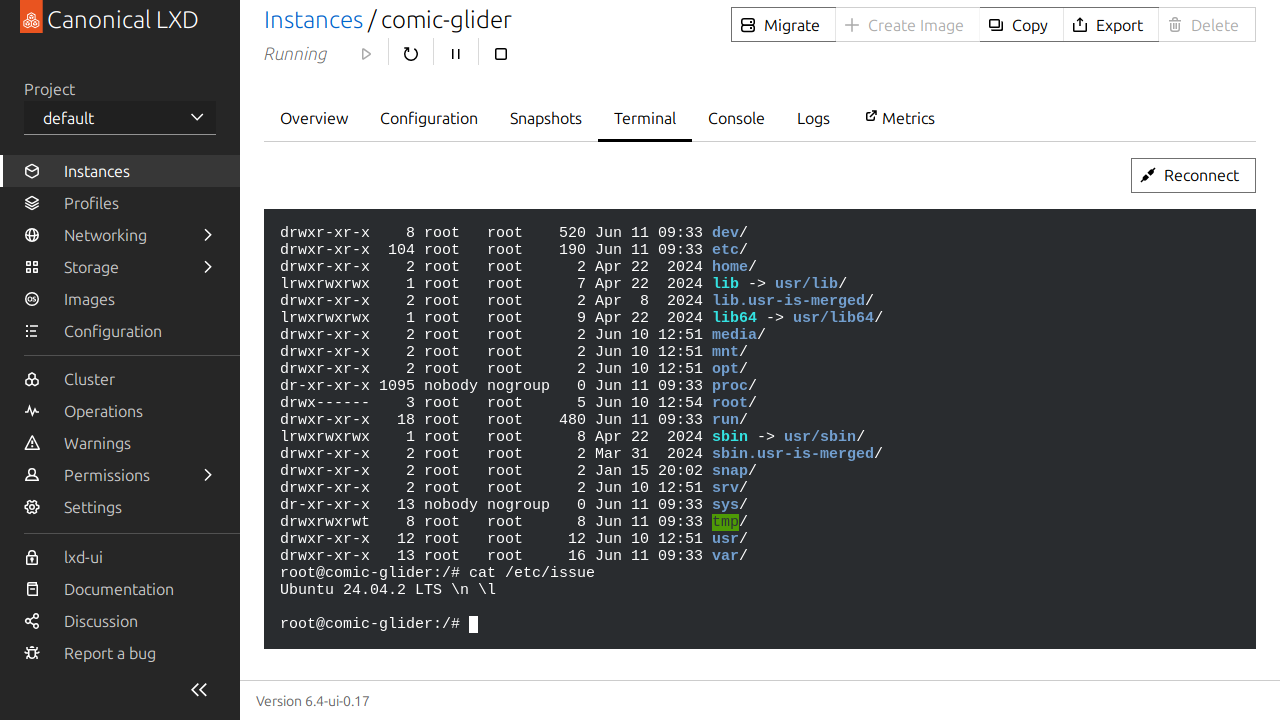This screenshot has width=1280, height=720.
Task: Collapse the sidebar with the double chevron
Action: pos(199,689)
